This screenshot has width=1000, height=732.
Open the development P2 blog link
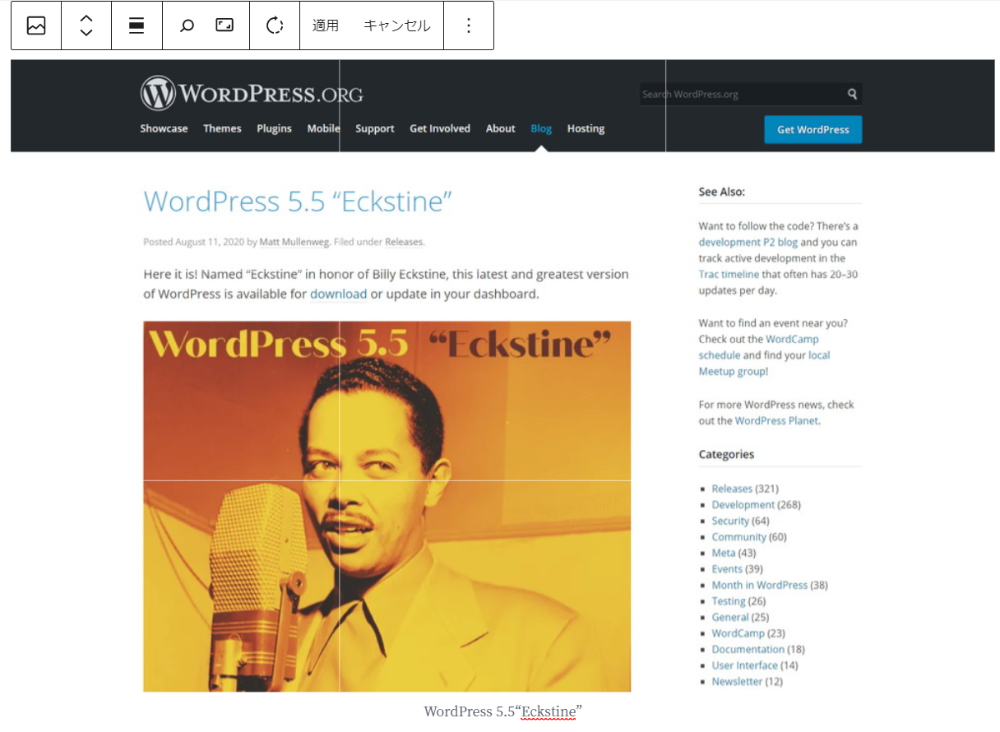748,242
